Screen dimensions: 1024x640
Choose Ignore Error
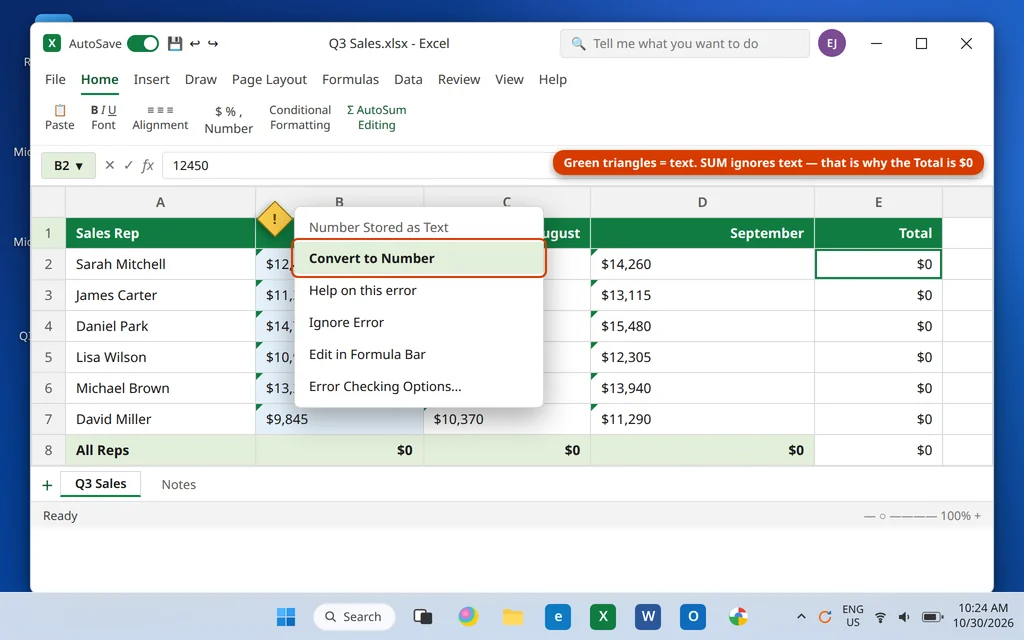click(419, 323)
